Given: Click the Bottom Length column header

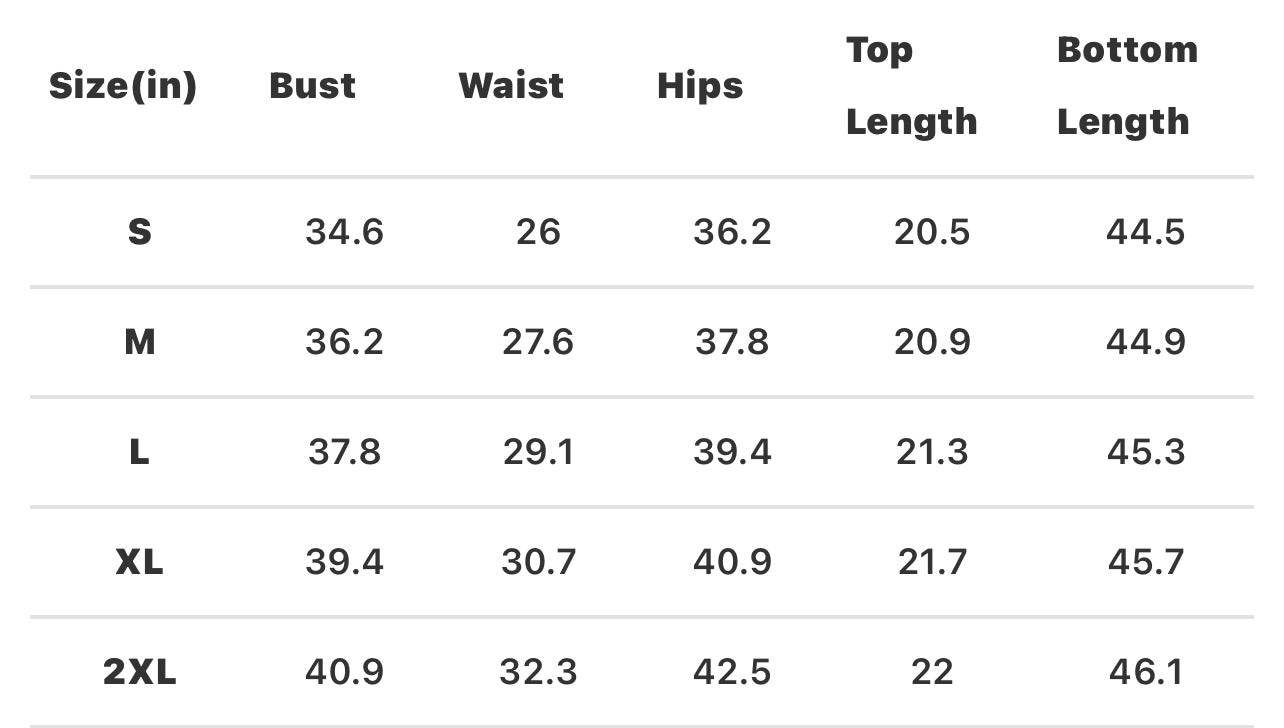Looking at the screenshot, I should coord(1127,86).
